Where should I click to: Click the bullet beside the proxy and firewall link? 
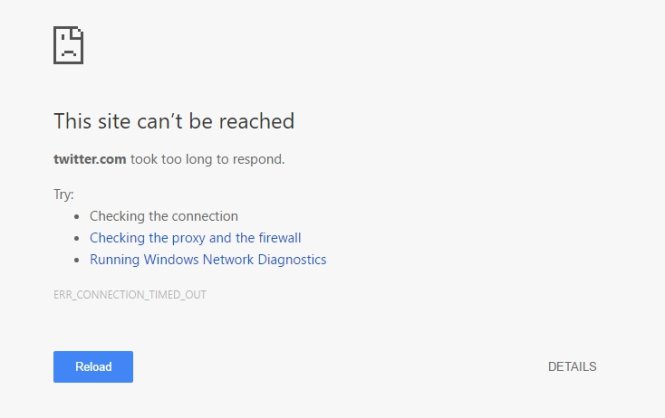point(78,239)
